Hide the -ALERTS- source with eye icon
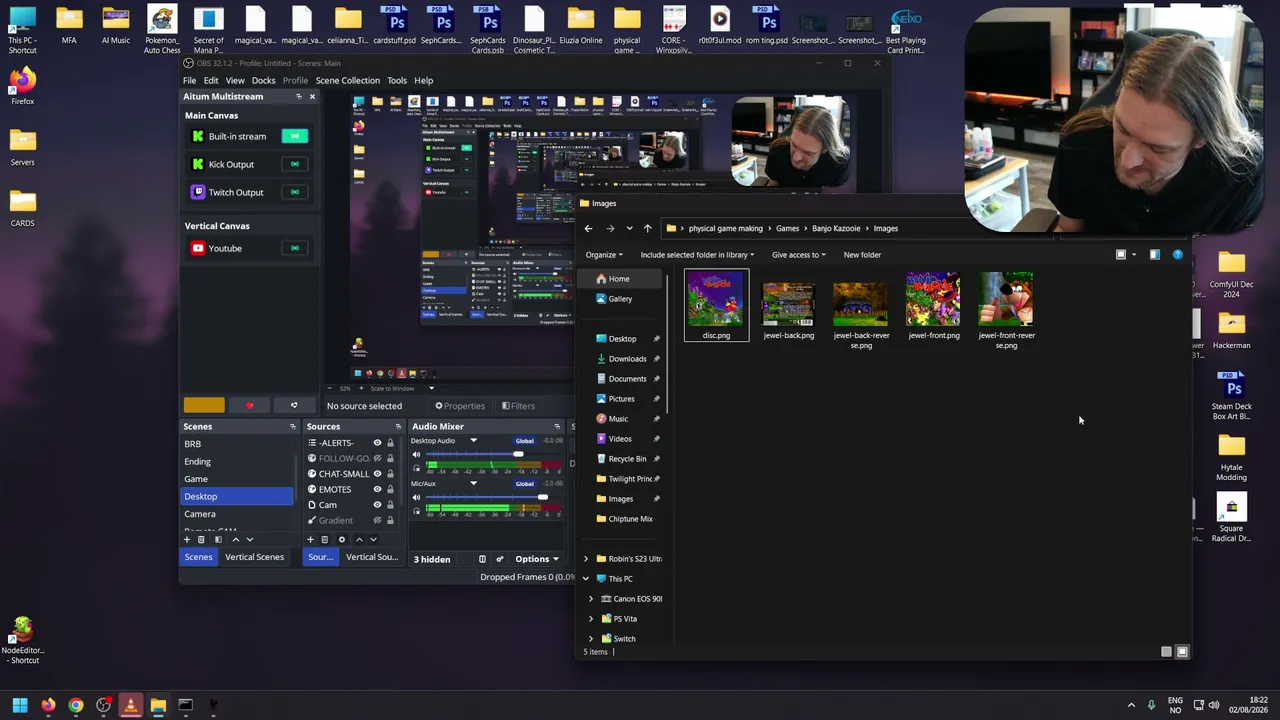This screenshot has width=1280, height=720. point(377,443)
